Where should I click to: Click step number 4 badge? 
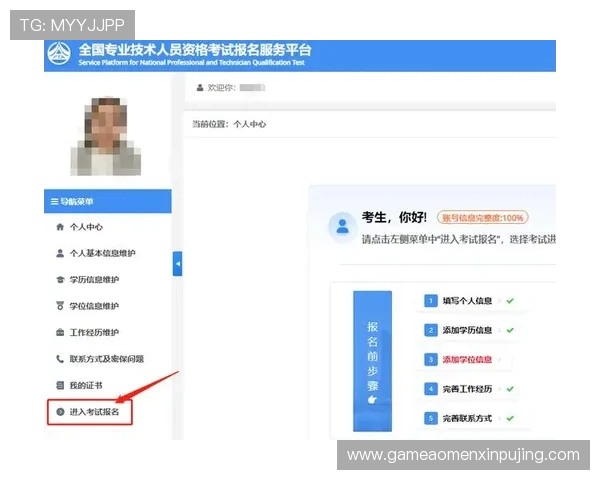tap(431, 389)
